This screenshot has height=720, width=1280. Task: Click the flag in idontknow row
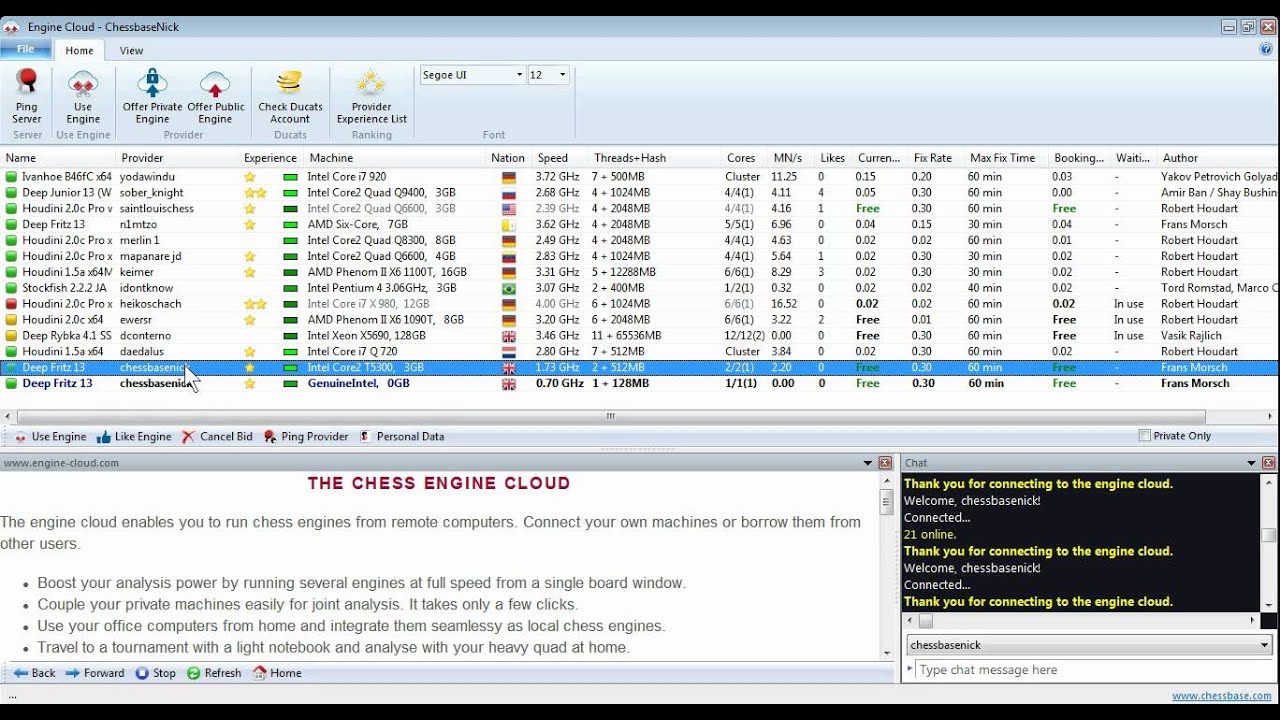point(509,288)
